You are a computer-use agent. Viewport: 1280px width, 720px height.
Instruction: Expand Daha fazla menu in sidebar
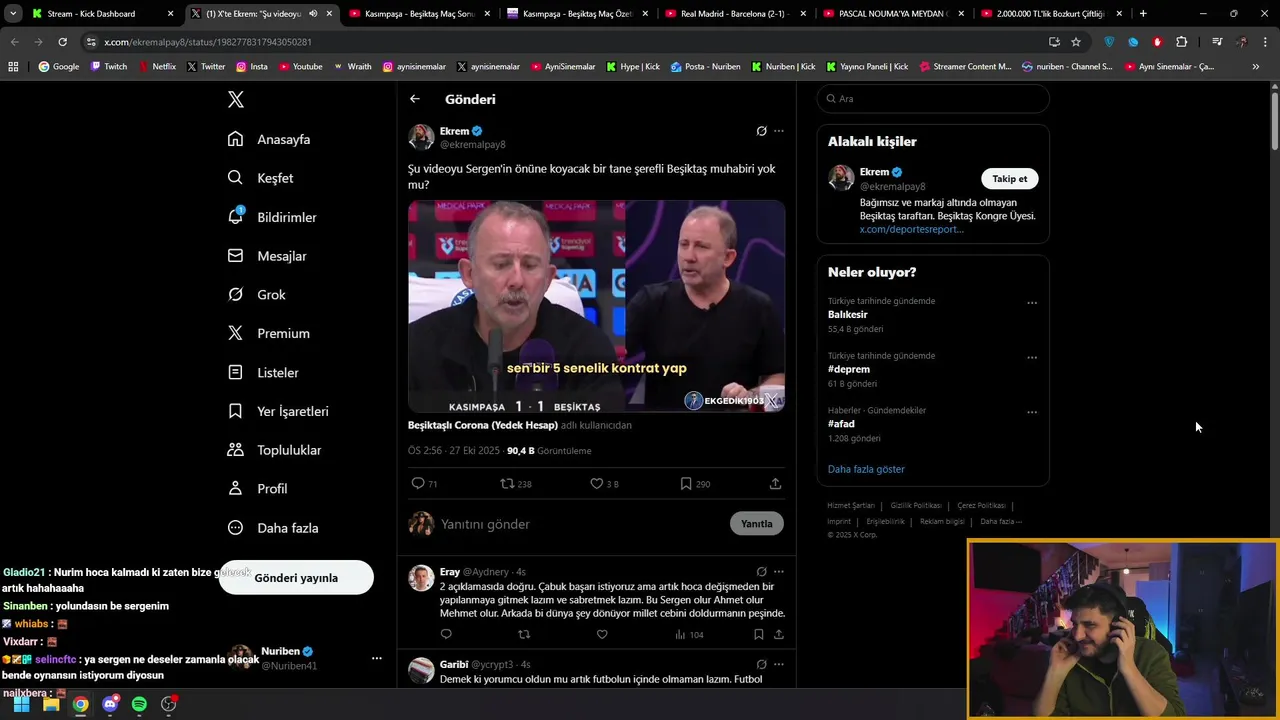pyautogui.click(x=273, y=528)
